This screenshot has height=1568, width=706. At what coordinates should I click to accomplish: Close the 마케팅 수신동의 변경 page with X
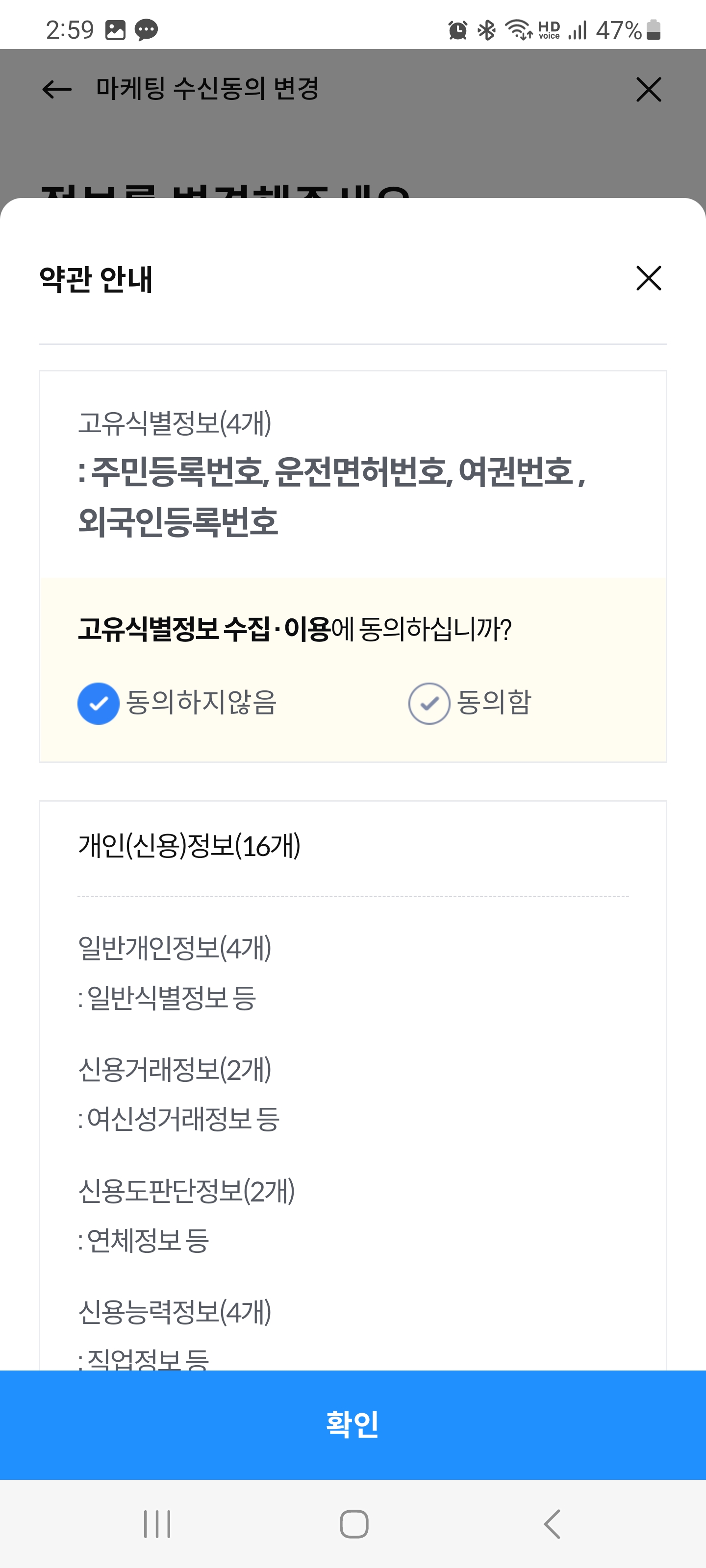pyautogui.click(x=648, y=90)
